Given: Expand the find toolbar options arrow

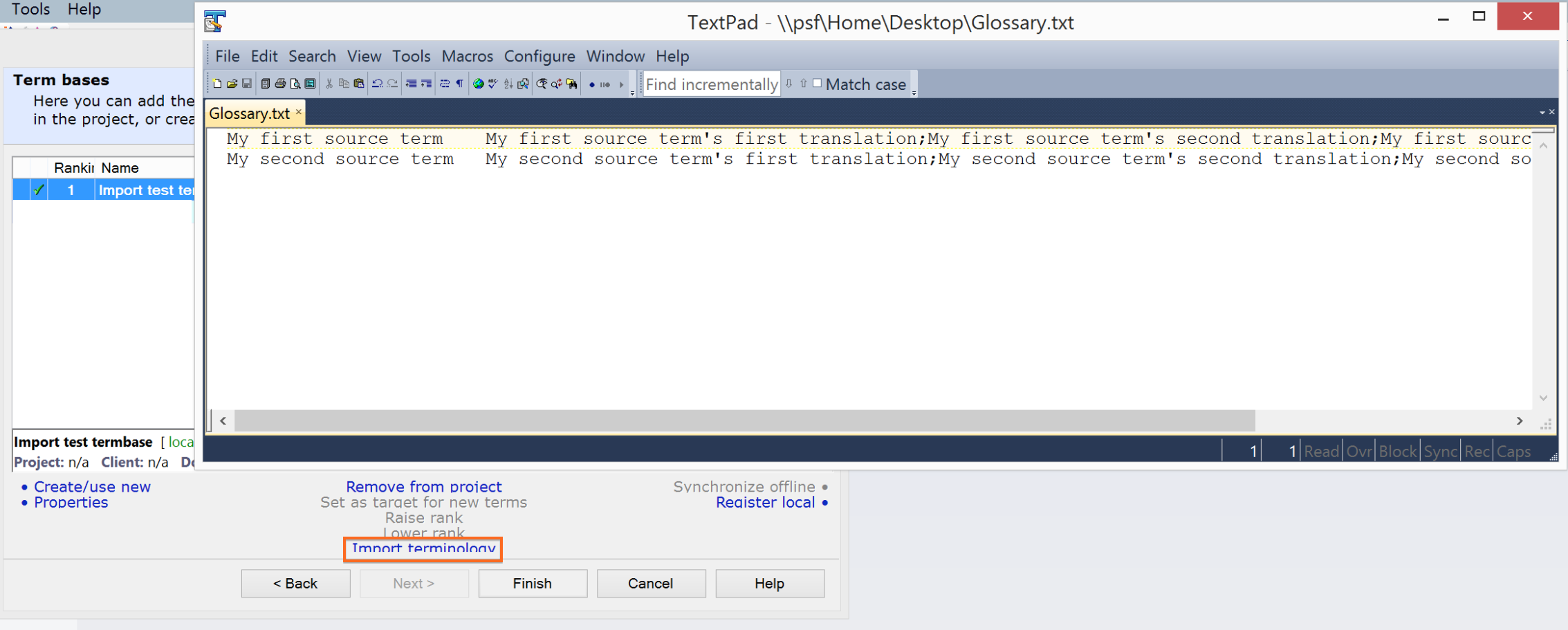Looking at the screenshot, I should pyautogui.click(x=914, y=93).
